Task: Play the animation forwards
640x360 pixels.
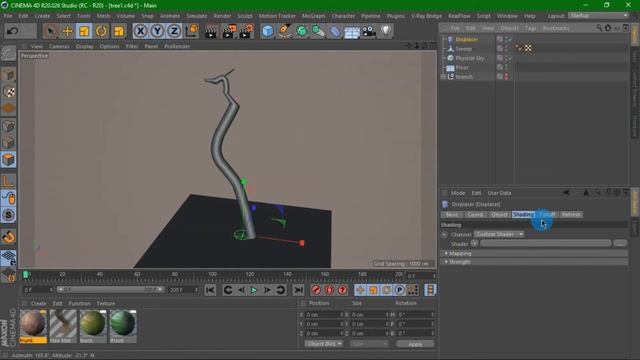Action: tap(254, 290)
